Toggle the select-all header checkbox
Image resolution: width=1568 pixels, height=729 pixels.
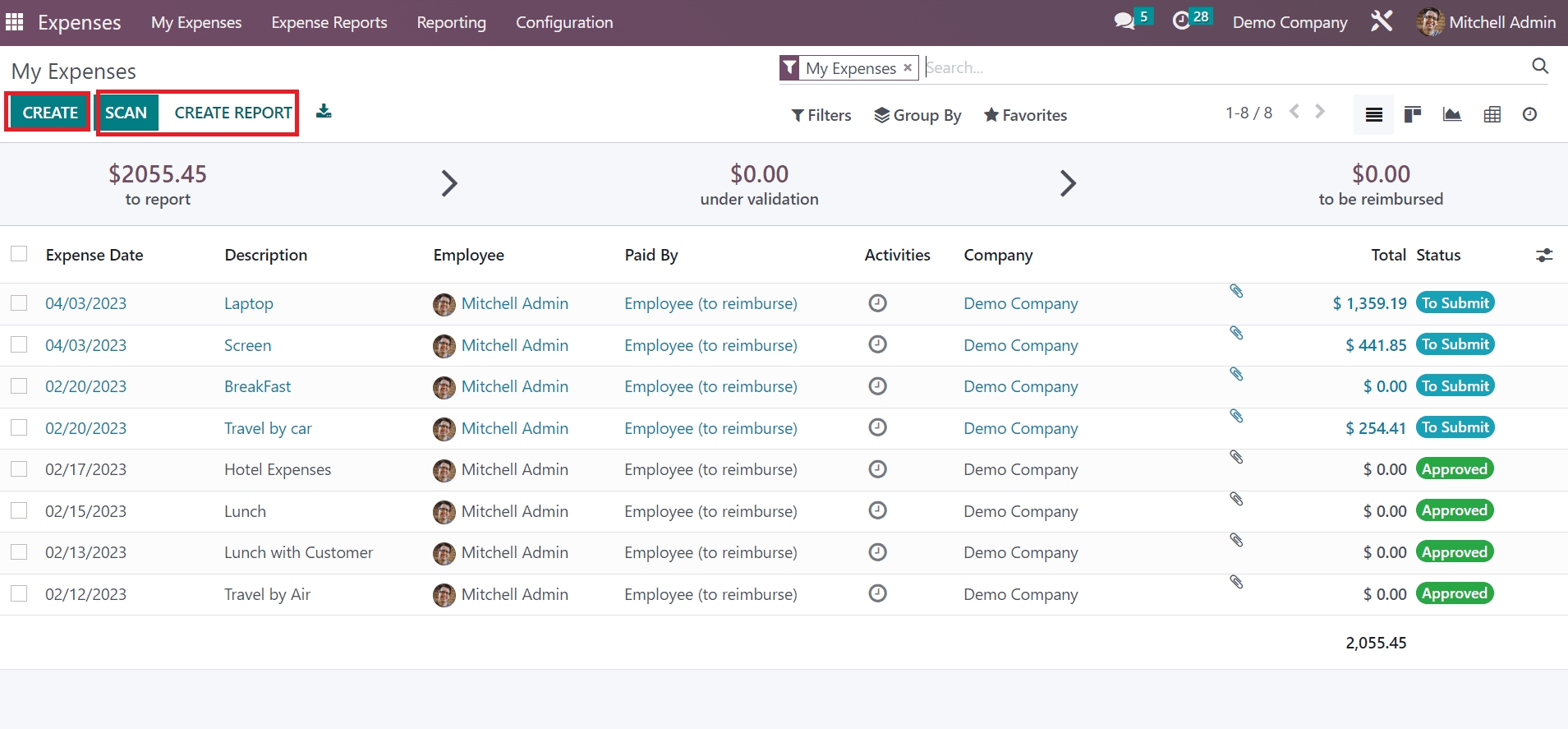19,254
